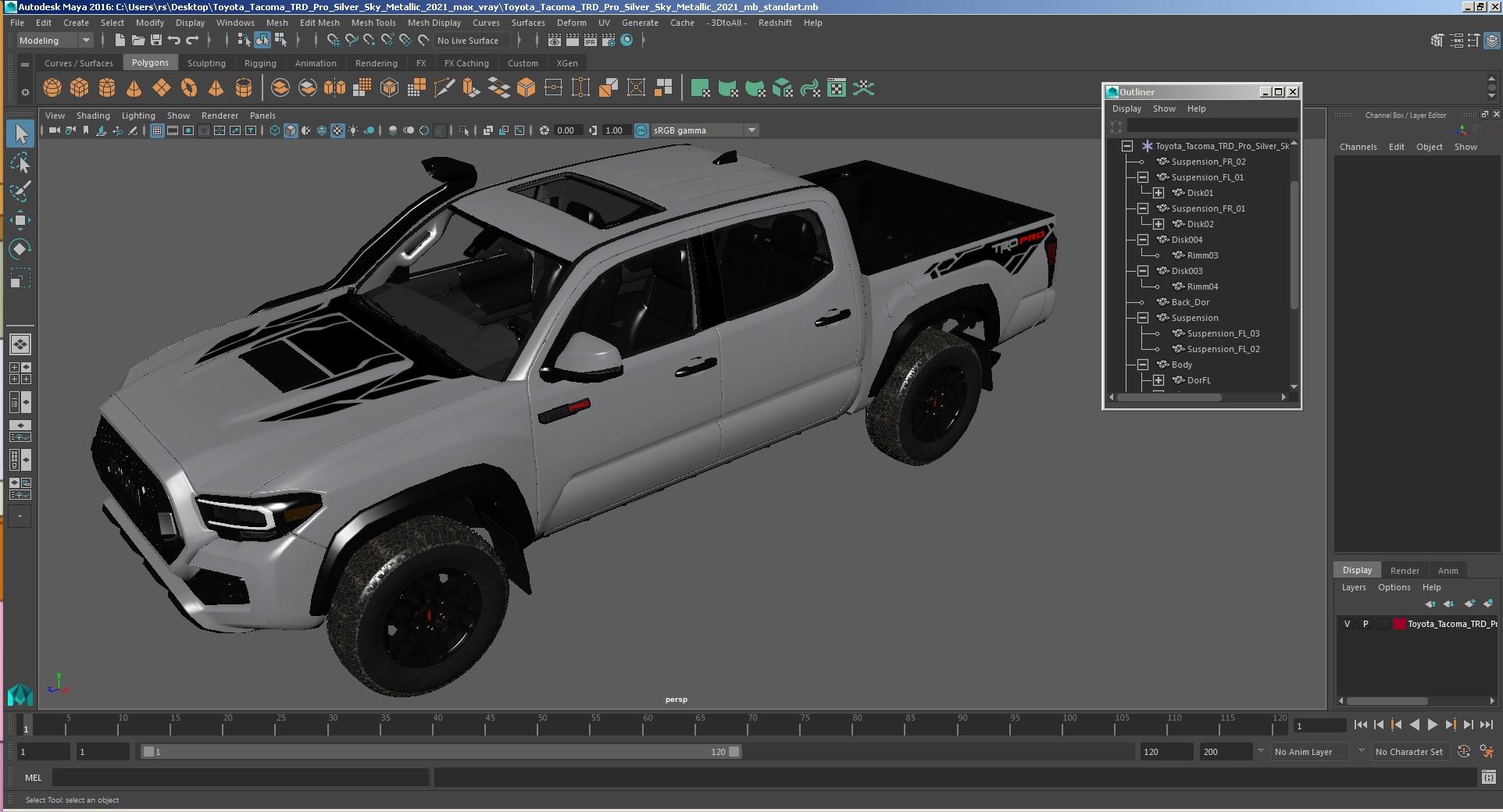Activate the Rotate tool in toolbox
This screenshot has height=812, width=1503.
coord(20,249)
